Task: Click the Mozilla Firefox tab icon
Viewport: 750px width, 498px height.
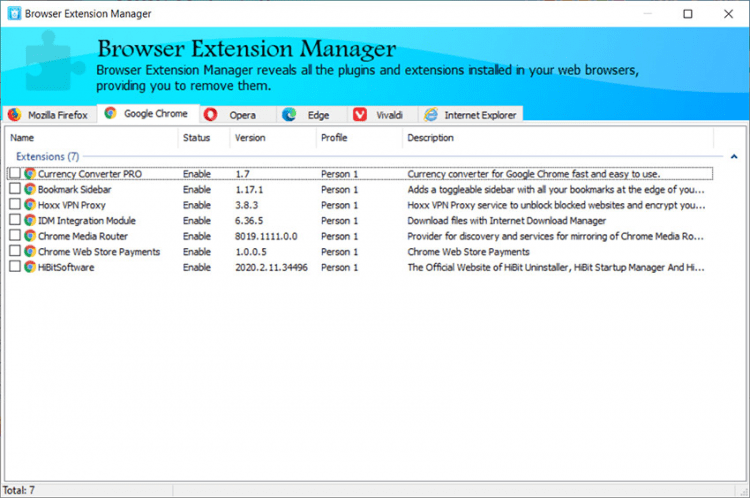Action: [x=14, y=115]
